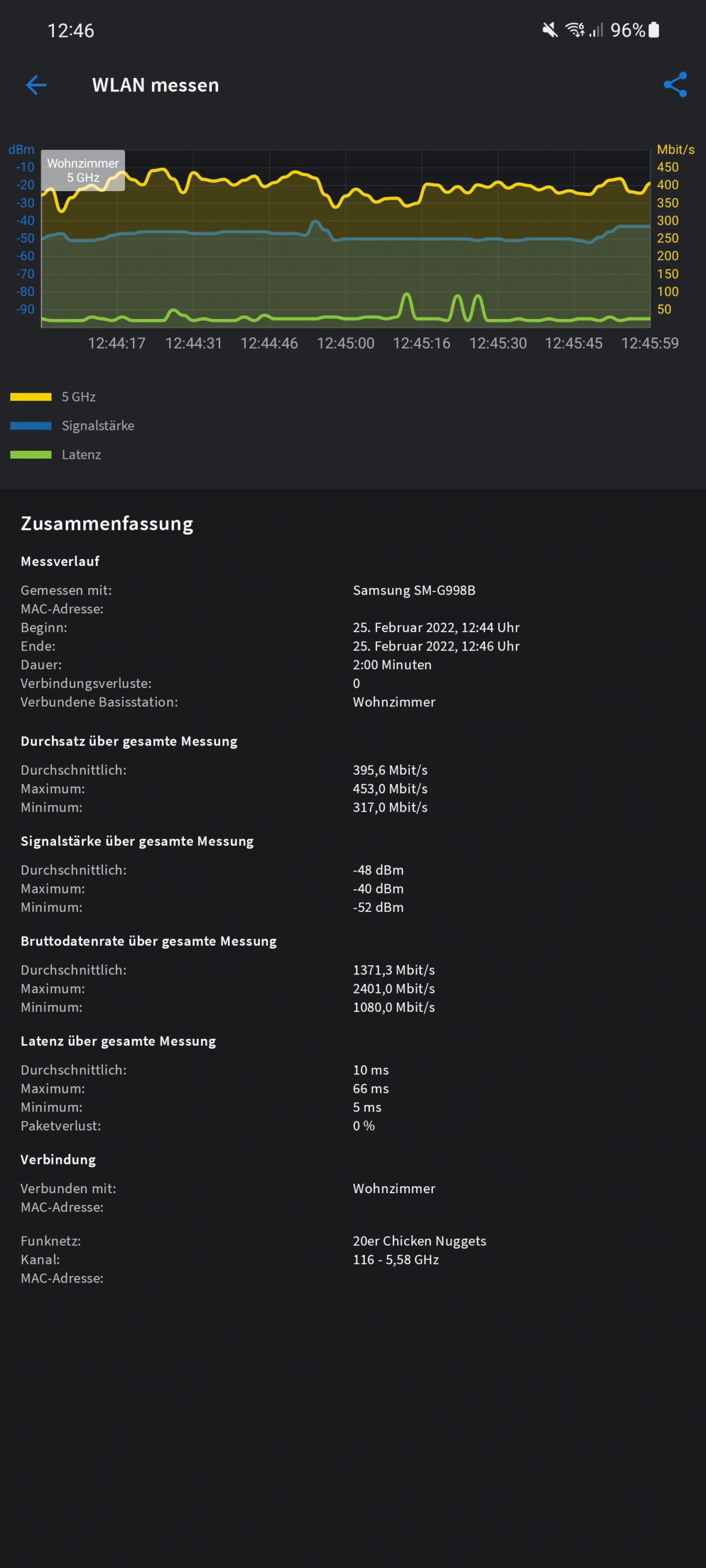Click the blue Signalstärke legend swatch

(x=31, y=426)
